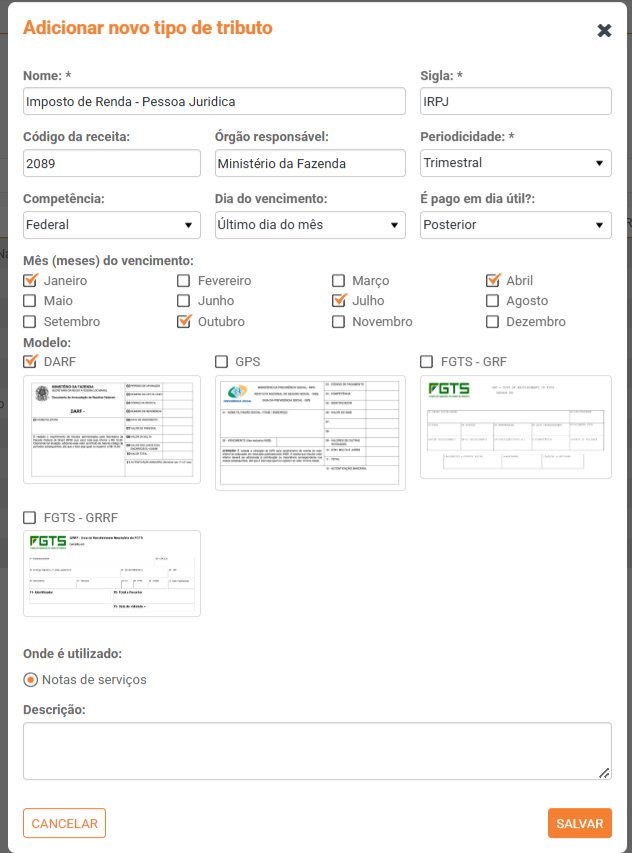
Task: Close the add tax type dialog
Action: [x=604, y=30]
